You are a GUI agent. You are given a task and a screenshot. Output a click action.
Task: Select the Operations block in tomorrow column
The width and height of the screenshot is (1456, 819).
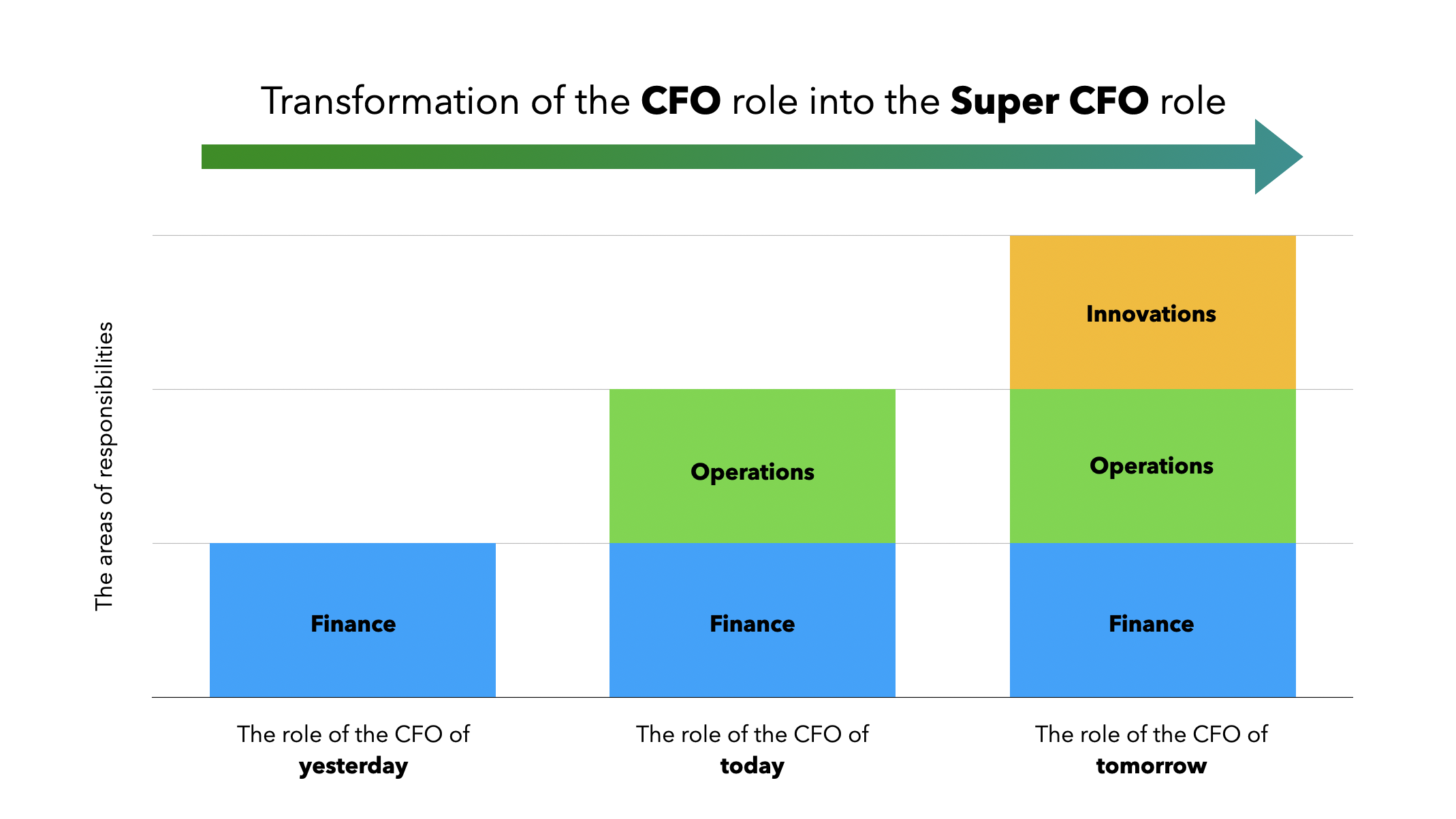[1152, 466]
